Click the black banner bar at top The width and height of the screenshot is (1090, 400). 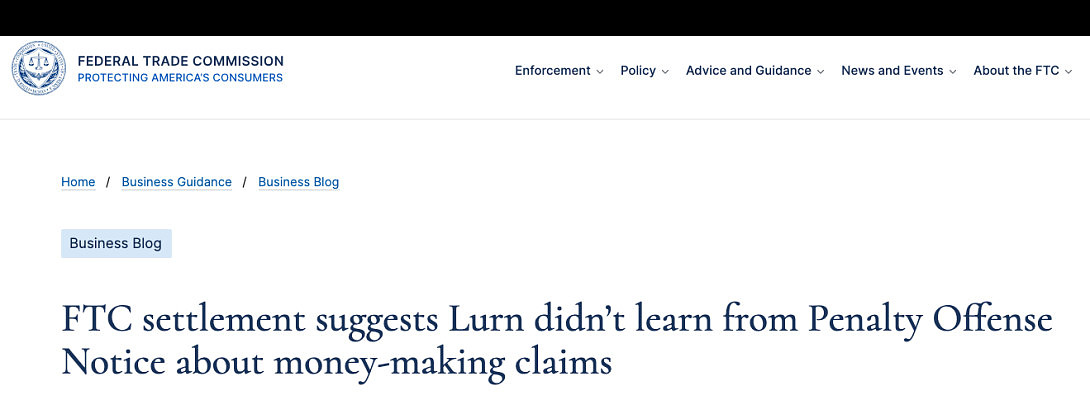pos(545,18)
